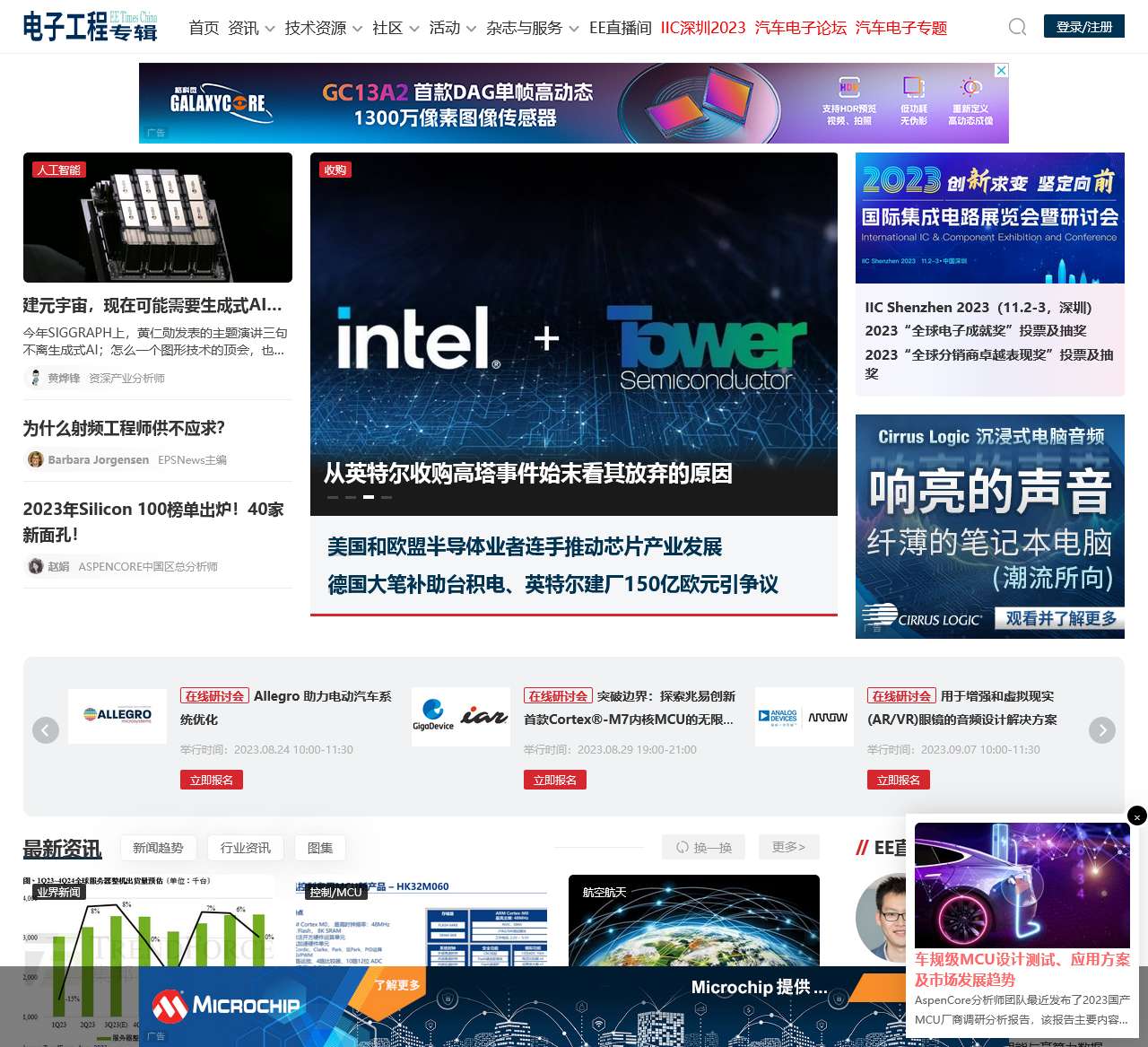Open IIC深圳2023 navigation link

coord(703,28)
